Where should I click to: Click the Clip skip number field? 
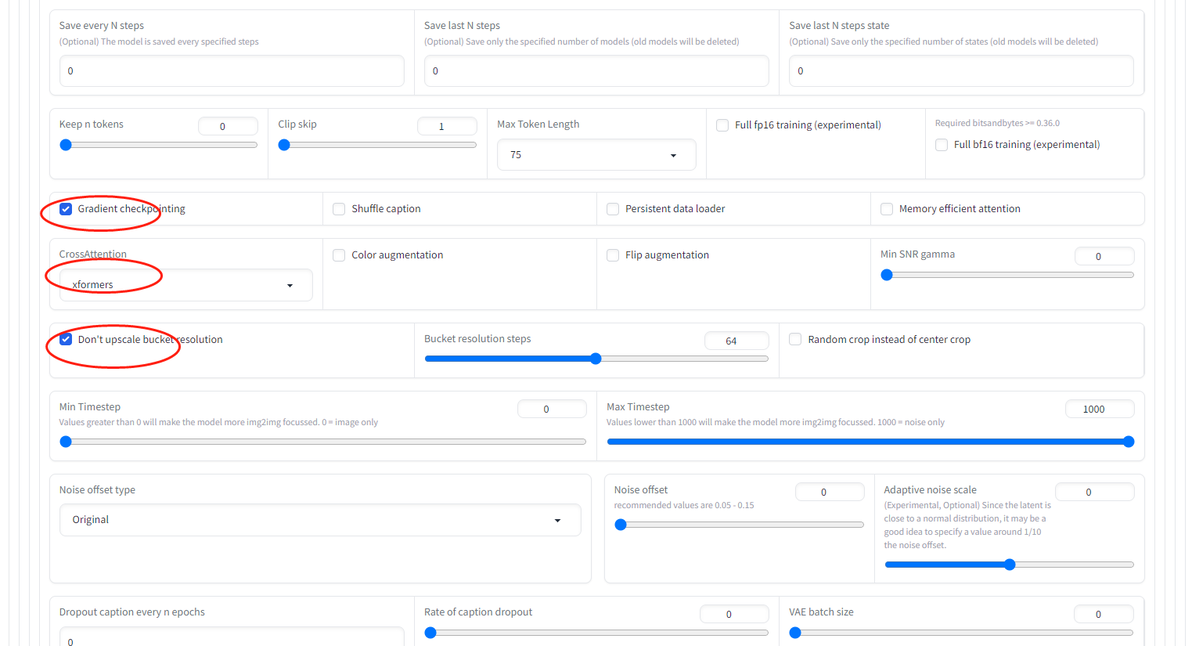point(446,126)
